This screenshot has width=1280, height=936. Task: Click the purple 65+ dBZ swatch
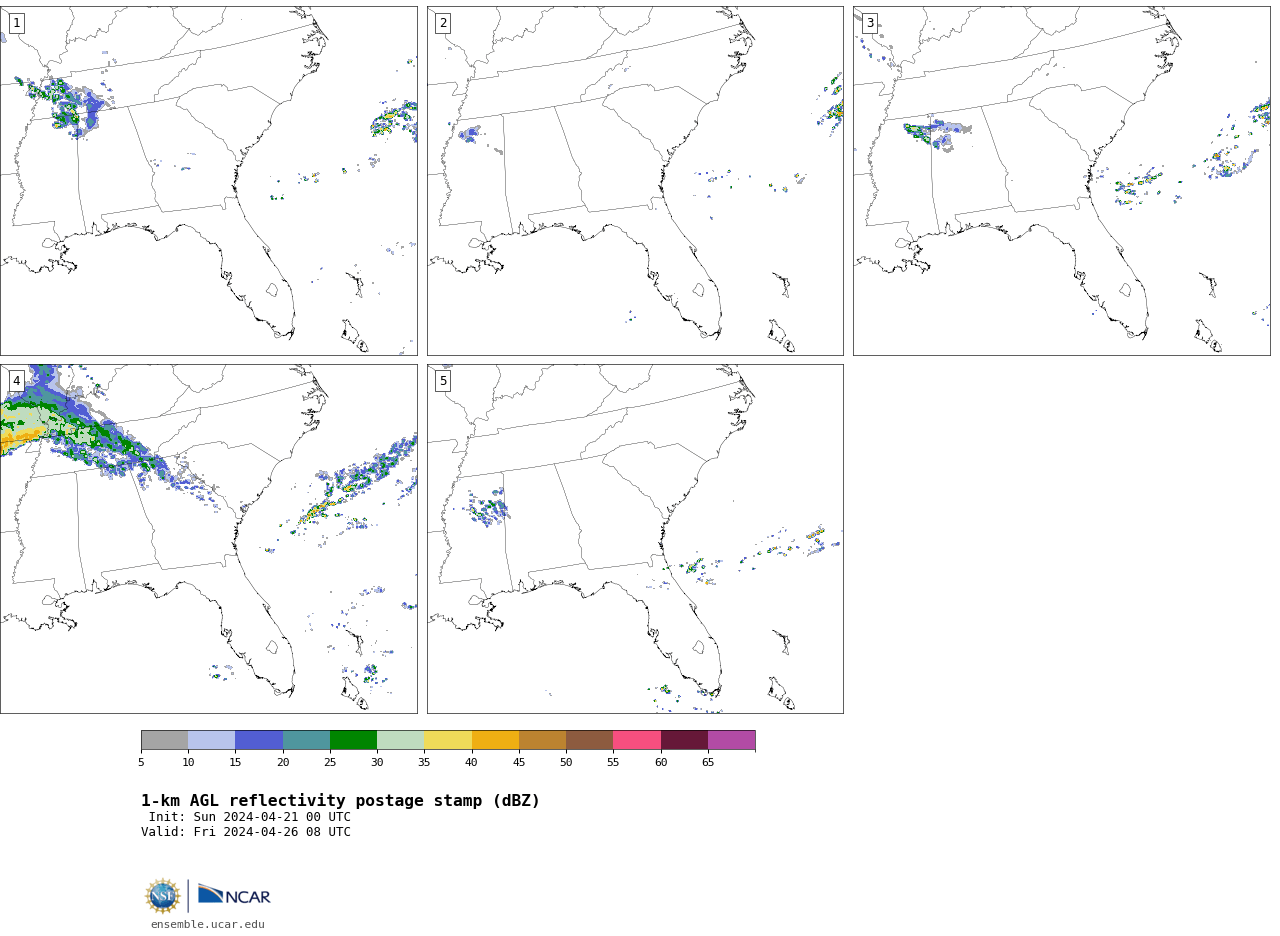click(731, 740)
